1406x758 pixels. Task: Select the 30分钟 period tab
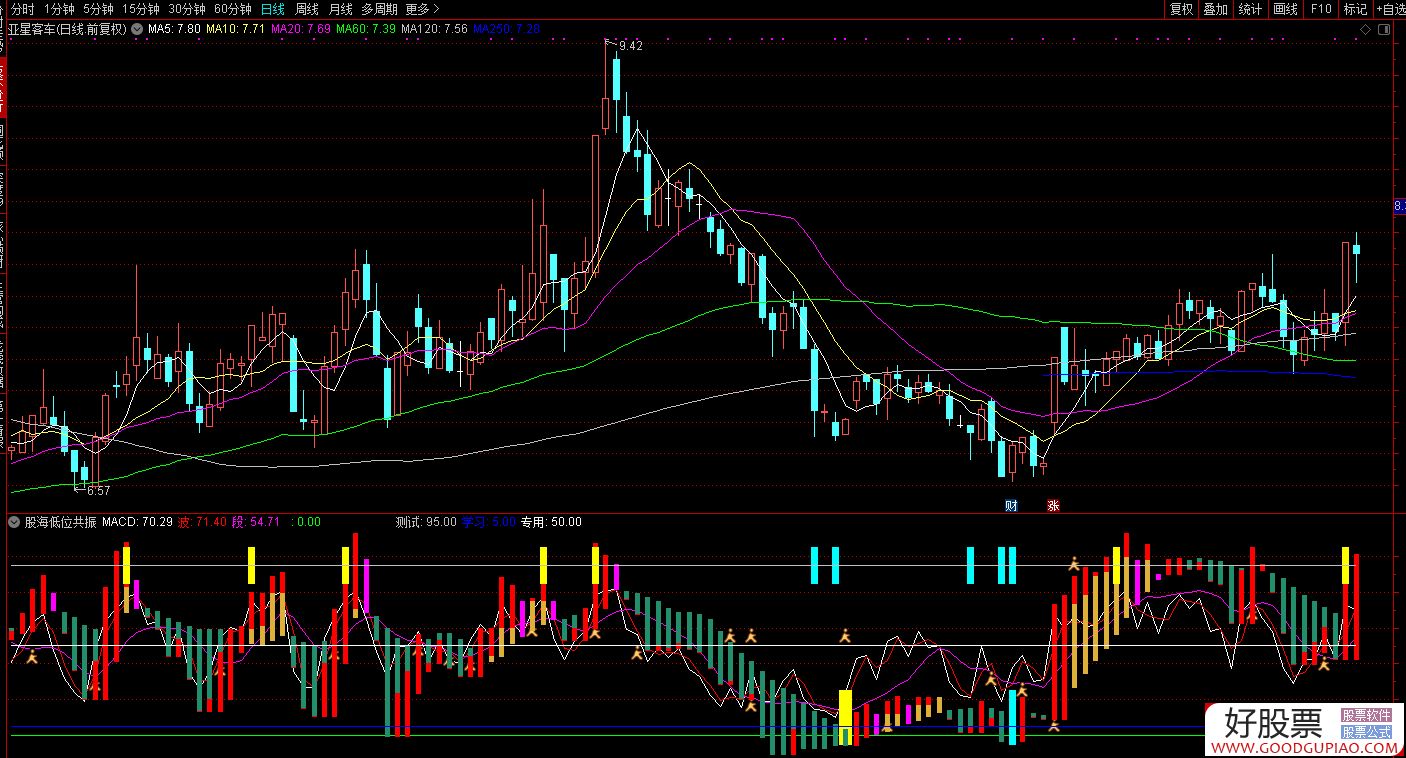coord(187,9)
